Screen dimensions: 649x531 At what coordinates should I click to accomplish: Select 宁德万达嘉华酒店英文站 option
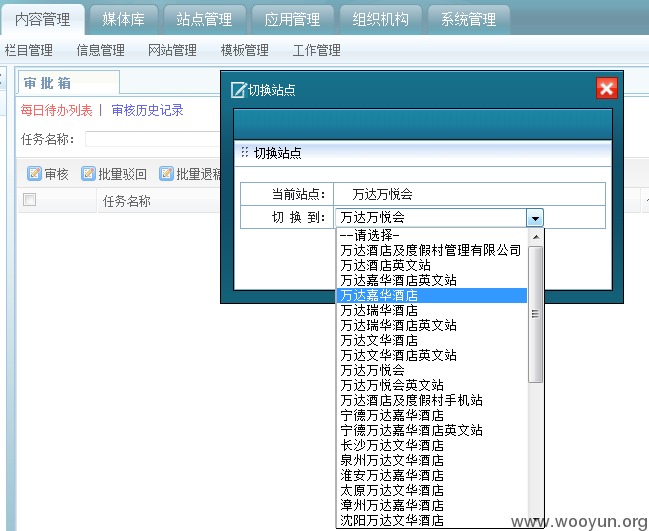point(432,430)
